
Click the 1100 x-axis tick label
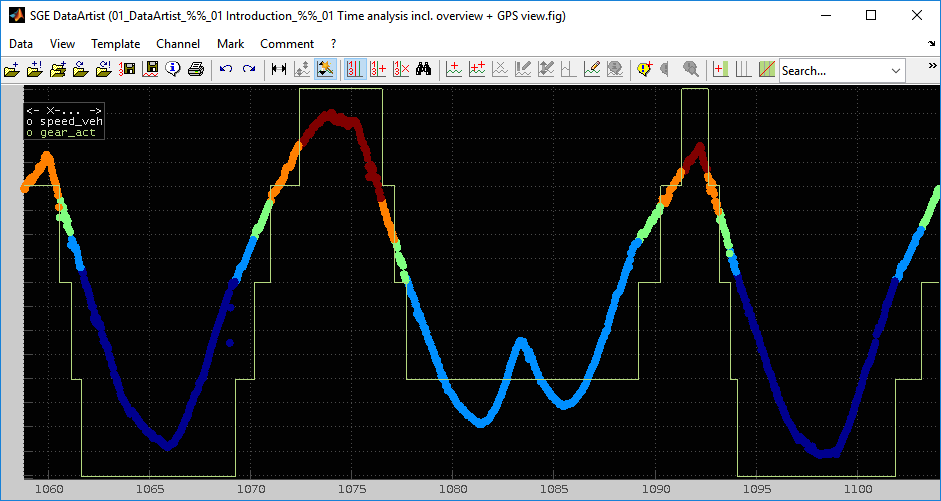pos(857,489)
